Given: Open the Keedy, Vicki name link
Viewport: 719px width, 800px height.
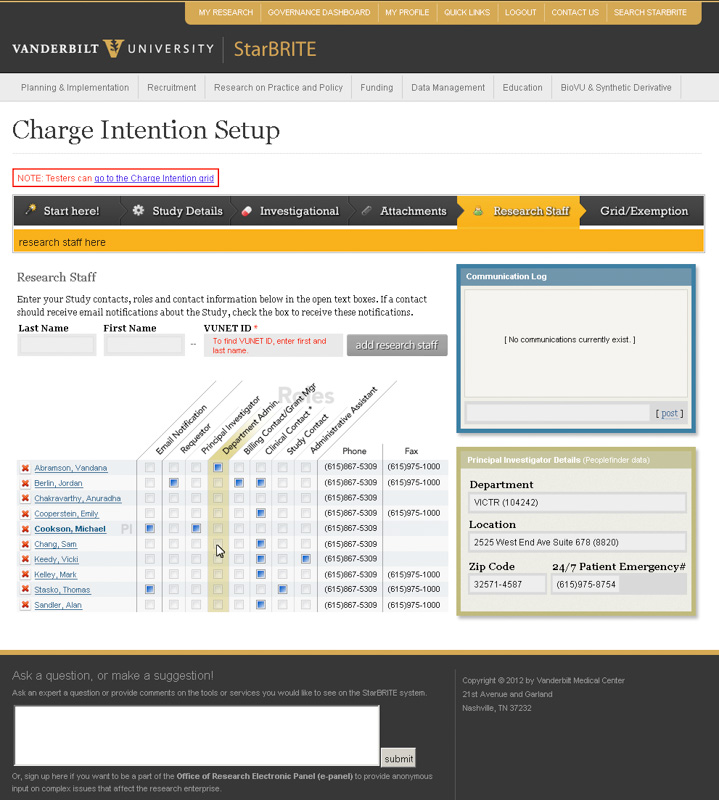Looking at the screenshot, I should click(x=56, y=559).
